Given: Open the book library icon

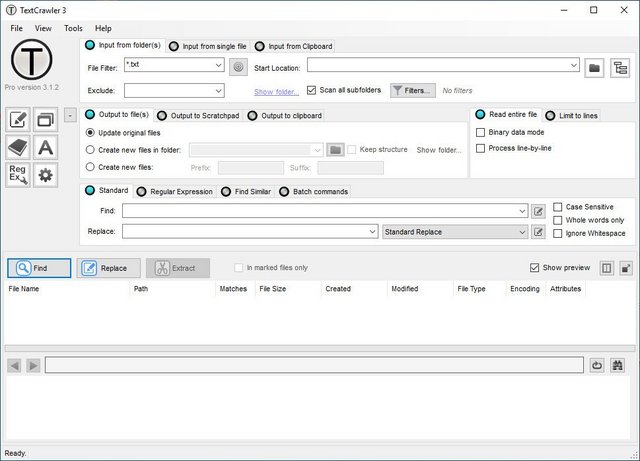Looking at the screenshot, I should pos(18,147).
